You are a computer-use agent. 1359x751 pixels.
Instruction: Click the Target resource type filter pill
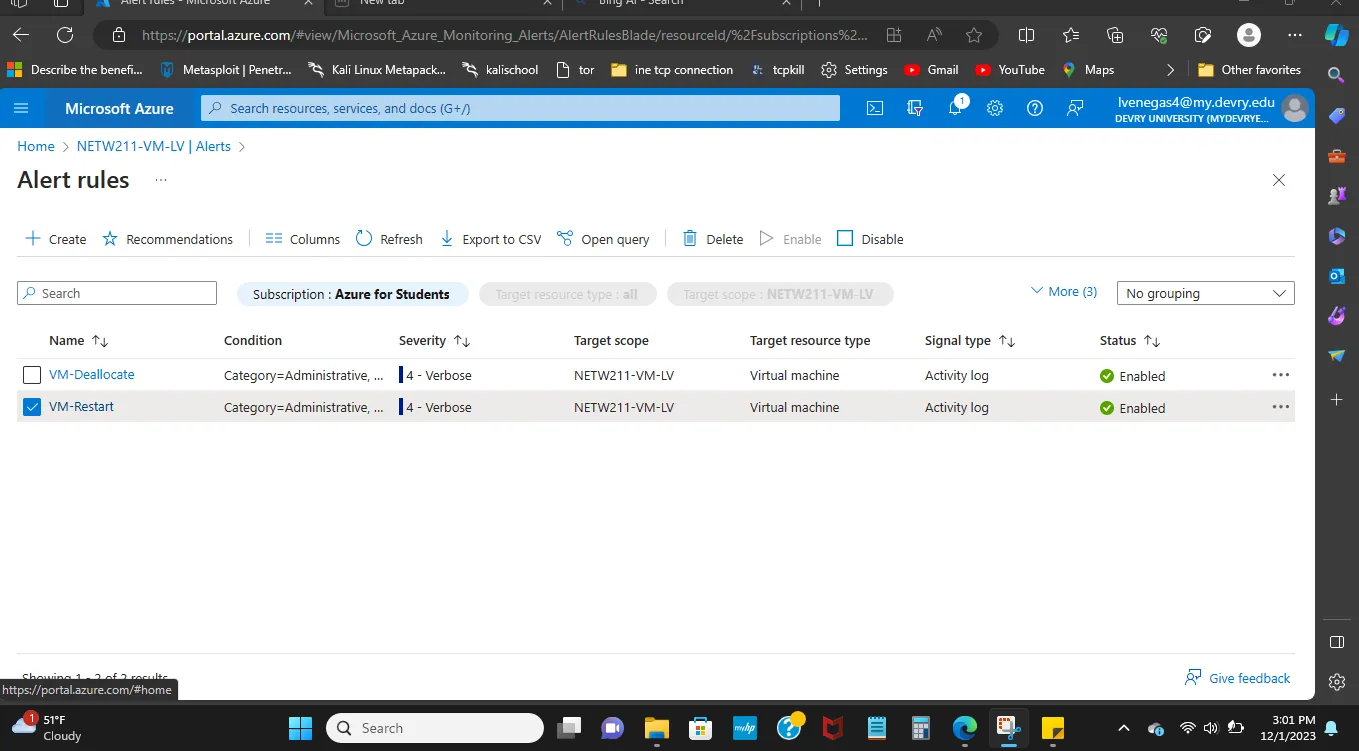coord(567,294)
